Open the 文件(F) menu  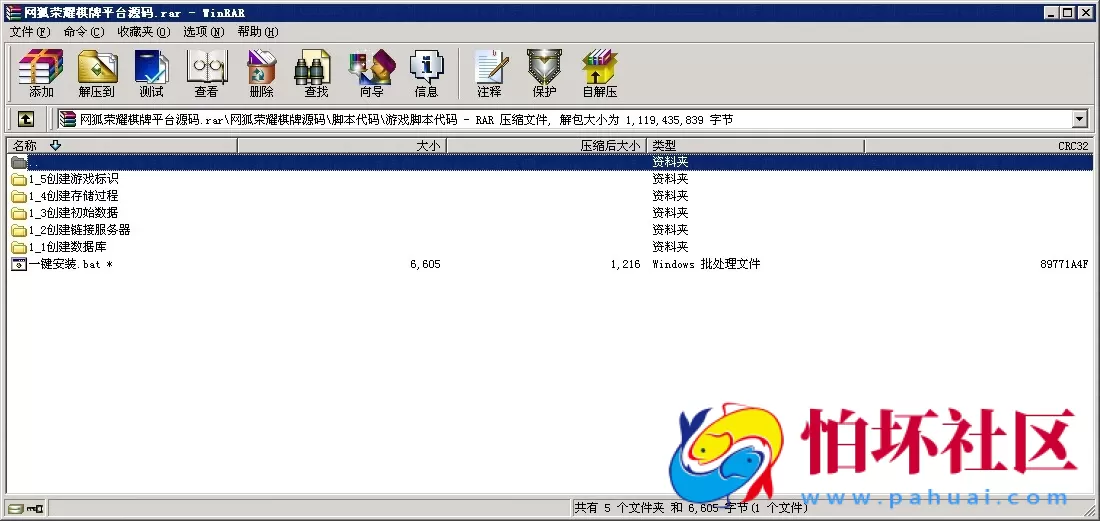(30, 32)
